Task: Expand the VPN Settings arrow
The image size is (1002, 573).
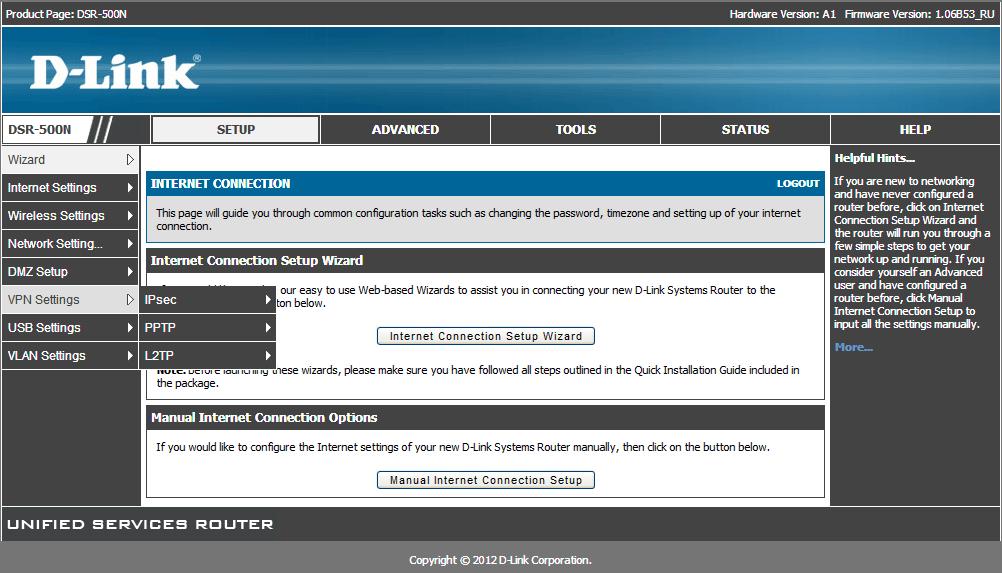Action: click(x=130, y=300)
